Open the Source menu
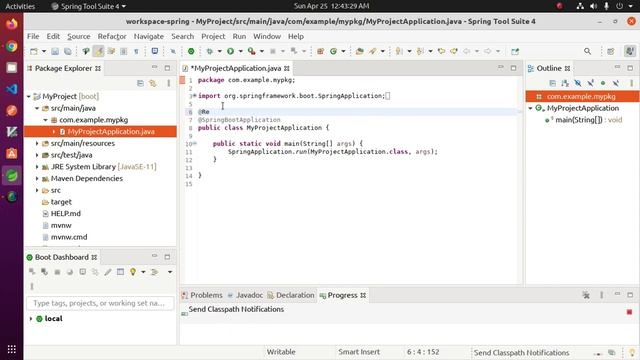This screenshot has height=360, width=640. 79,36
